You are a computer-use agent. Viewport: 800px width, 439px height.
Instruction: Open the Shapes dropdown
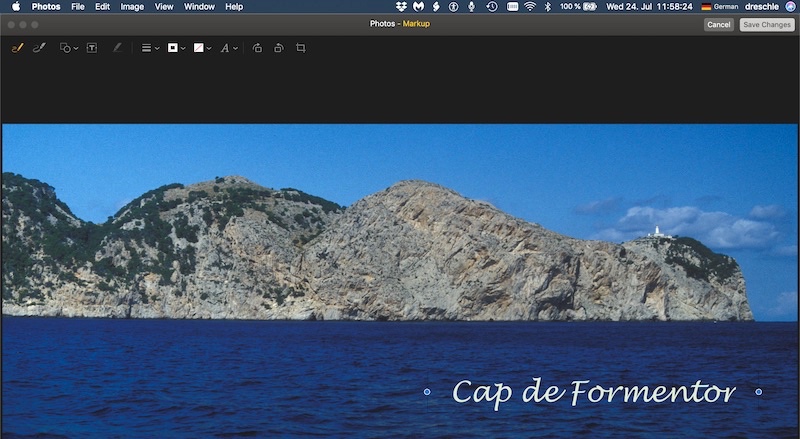click(68, 47)
